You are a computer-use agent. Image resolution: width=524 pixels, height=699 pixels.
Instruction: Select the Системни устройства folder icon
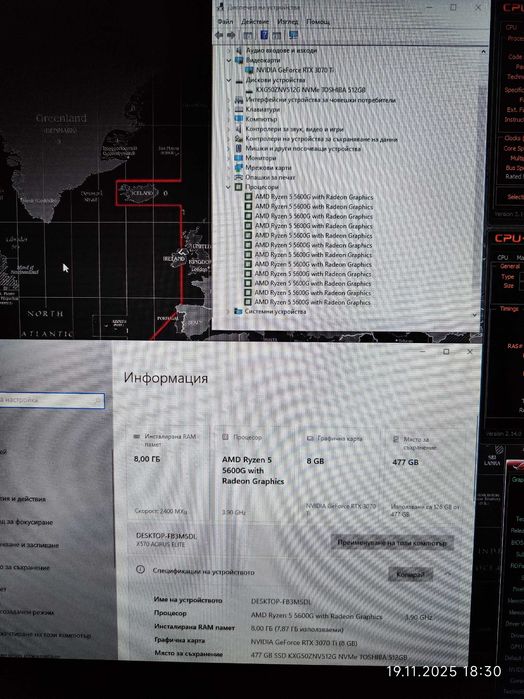239,312
